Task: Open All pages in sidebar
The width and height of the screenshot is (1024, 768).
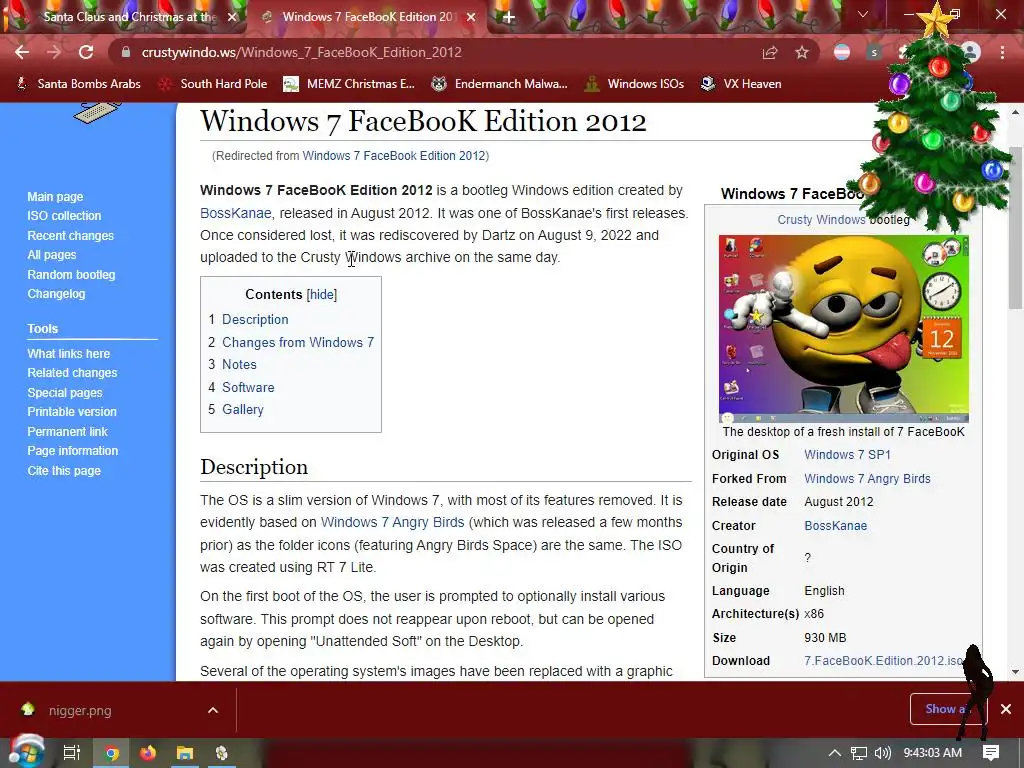Action: 52,255
